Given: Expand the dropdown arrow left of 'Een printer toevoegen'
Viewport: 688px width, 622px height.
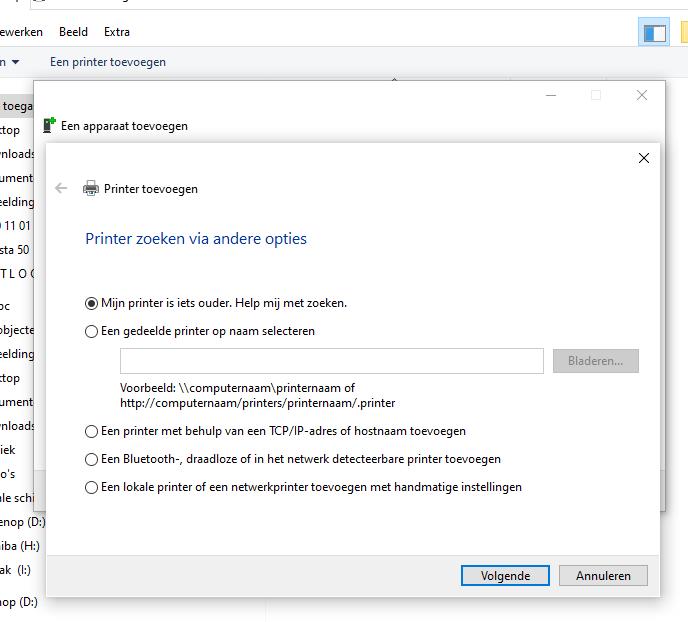Looking at the screenshot, I should coord(15,62).
